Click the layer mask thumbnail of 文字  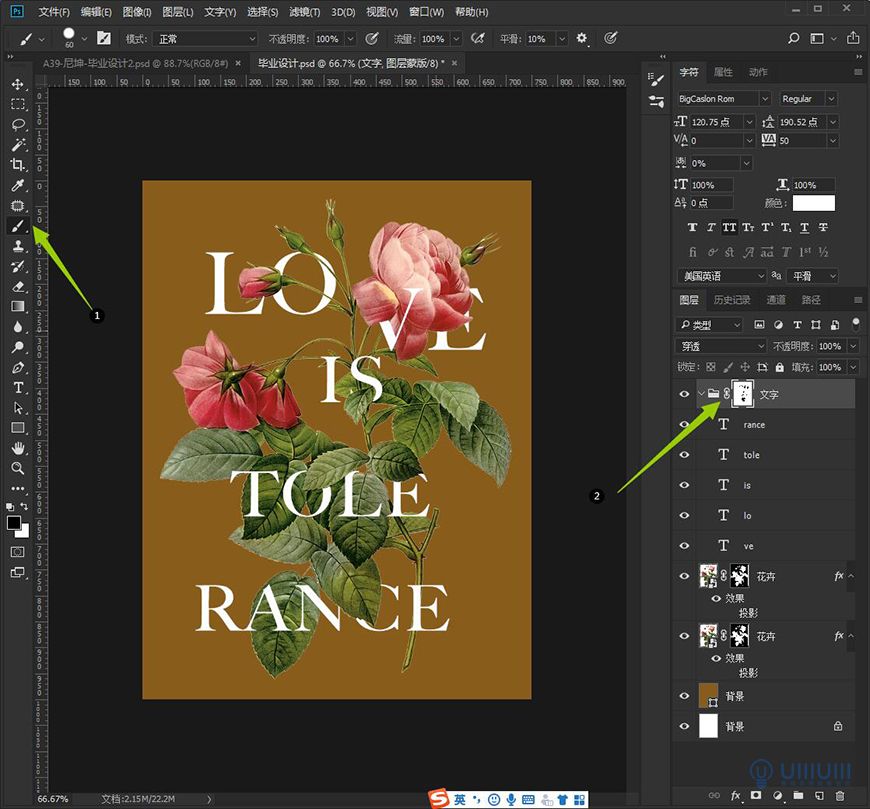coord(743,394)
